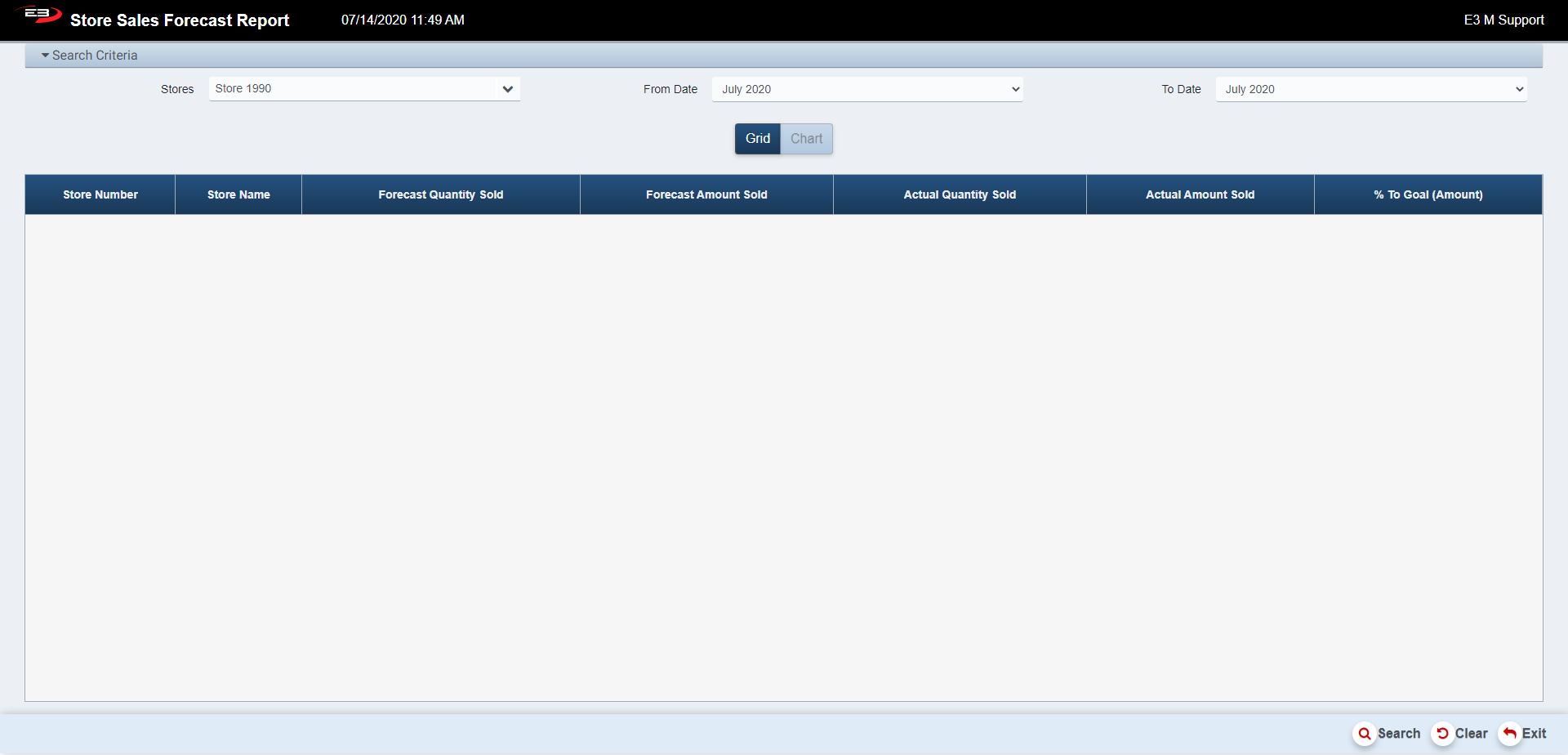Click the Clear reset icon
This screenshot has height=755, width=1568.
1443,734
